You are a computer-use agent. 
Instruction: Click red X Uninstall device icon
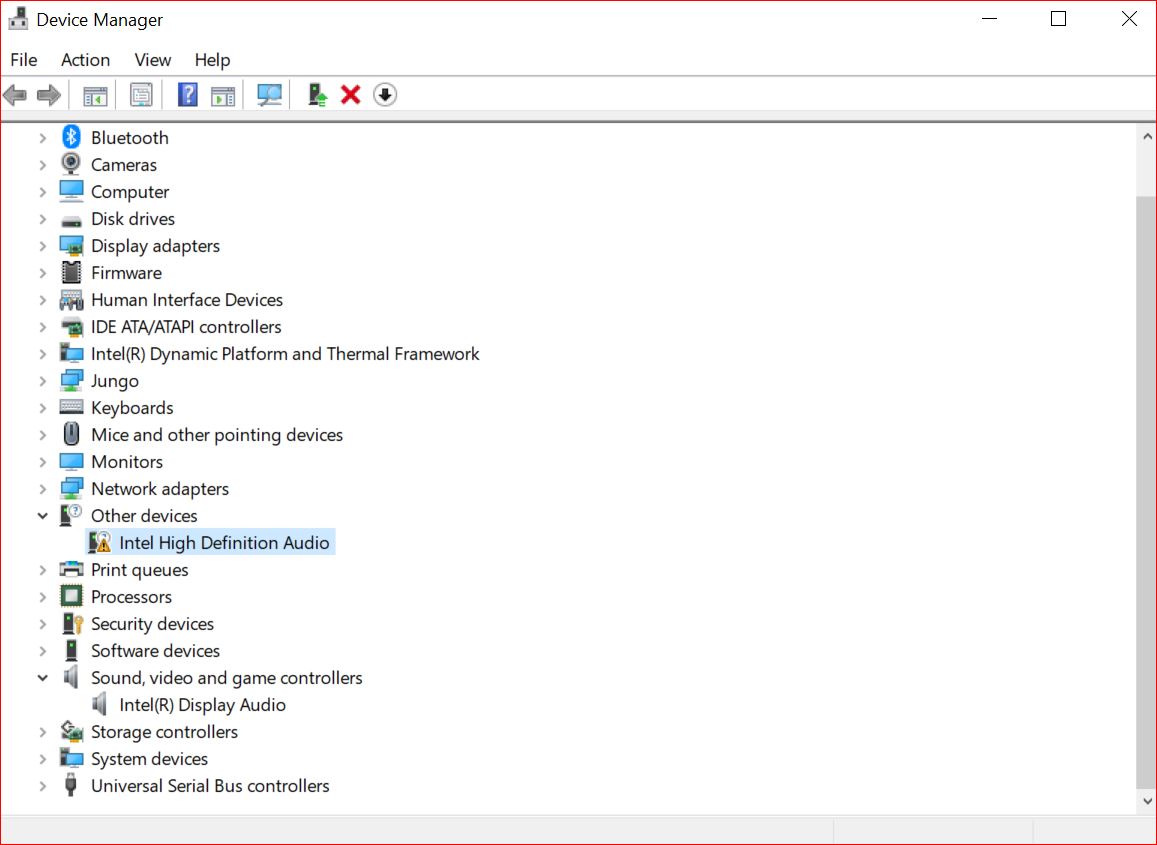[x=350, y=94]
